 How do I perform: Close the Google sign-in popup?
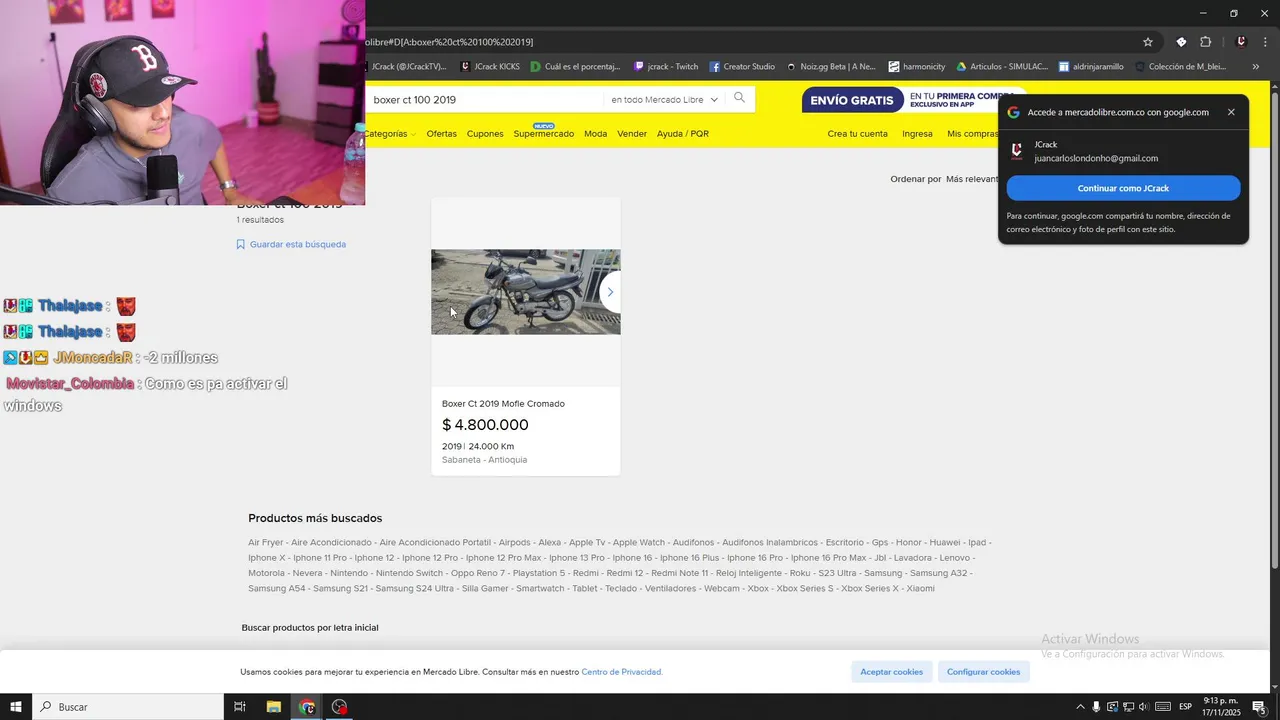click(x=1231, y=112)
